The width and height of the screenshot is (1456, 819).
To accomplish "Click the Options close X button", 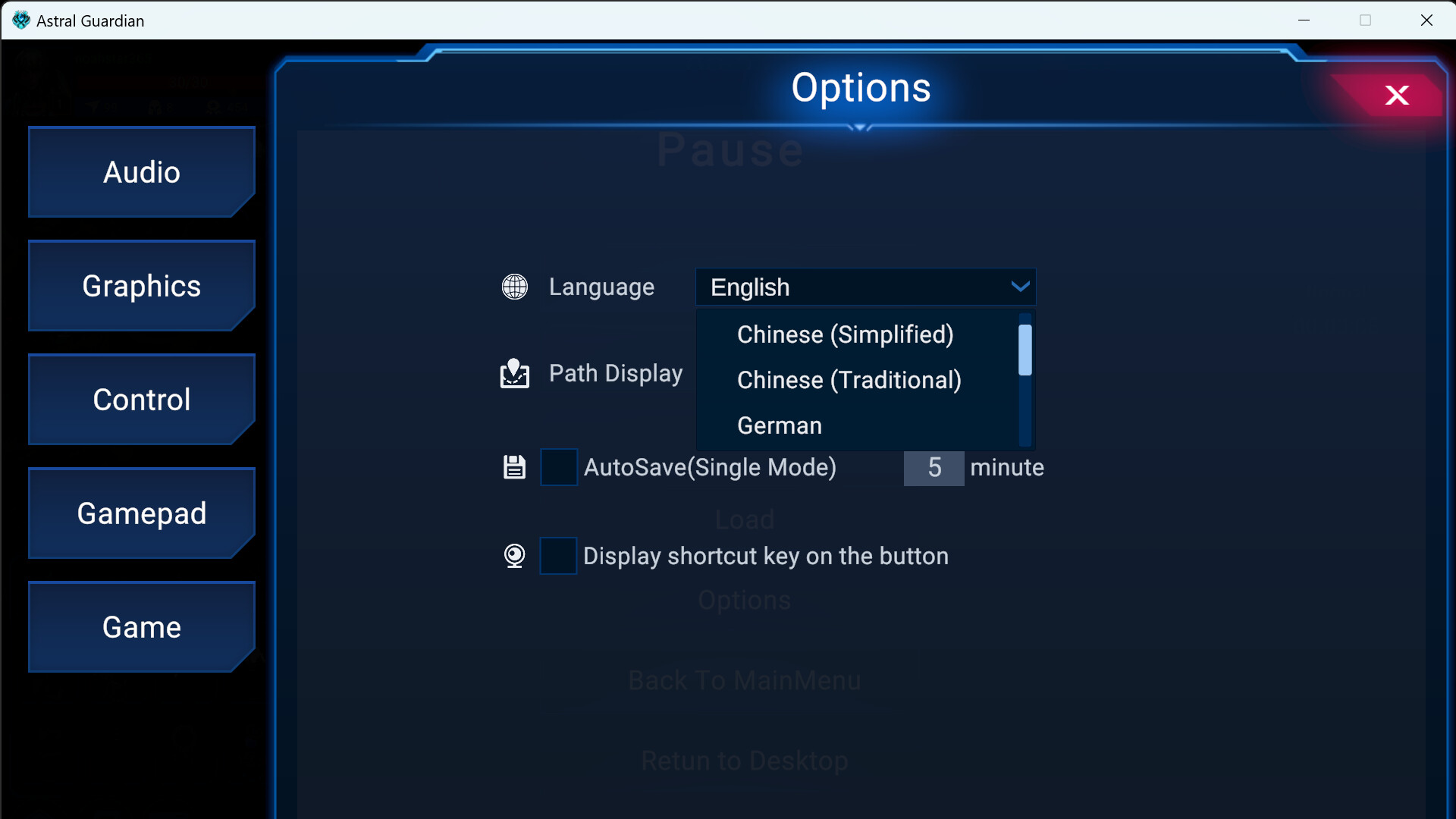I will [1397, 94].
